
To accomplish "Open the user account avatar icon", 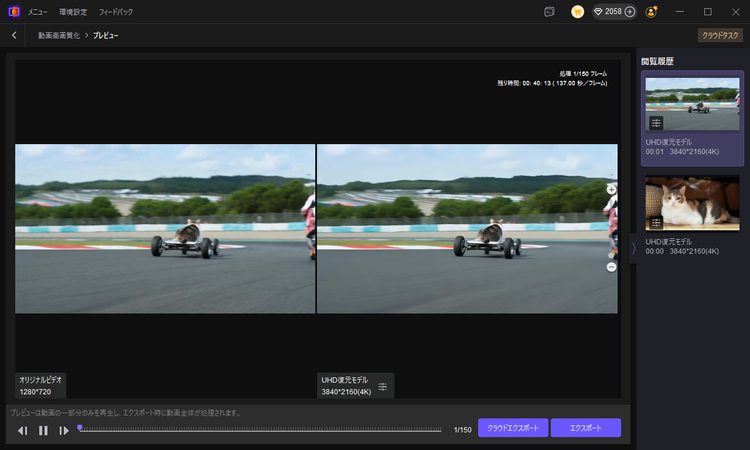I will pos(651,12).
